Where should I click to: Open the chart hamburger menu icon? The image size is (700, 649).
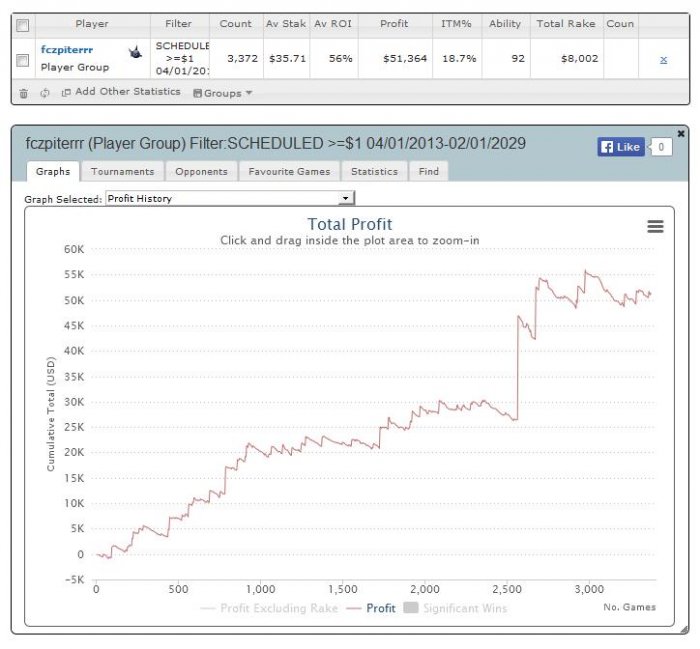pos(655,226)
